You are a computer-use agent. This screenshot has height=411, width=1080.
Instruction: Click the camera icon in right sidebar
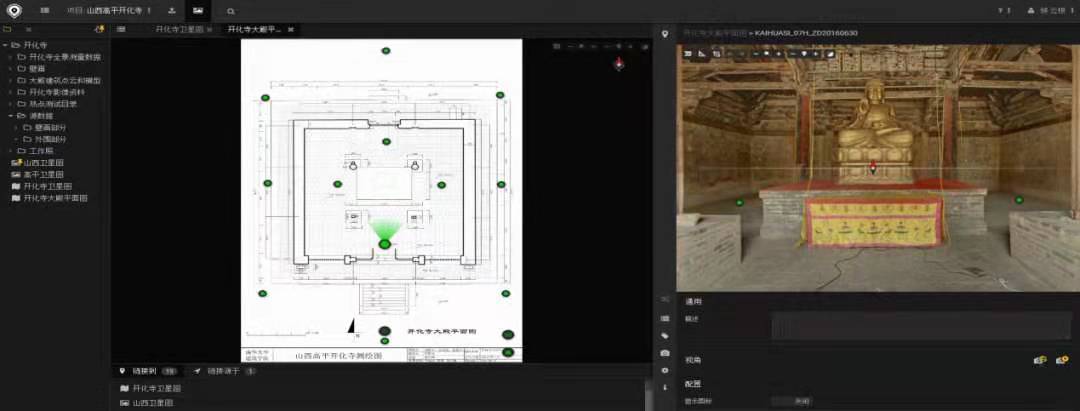(665, 353)
